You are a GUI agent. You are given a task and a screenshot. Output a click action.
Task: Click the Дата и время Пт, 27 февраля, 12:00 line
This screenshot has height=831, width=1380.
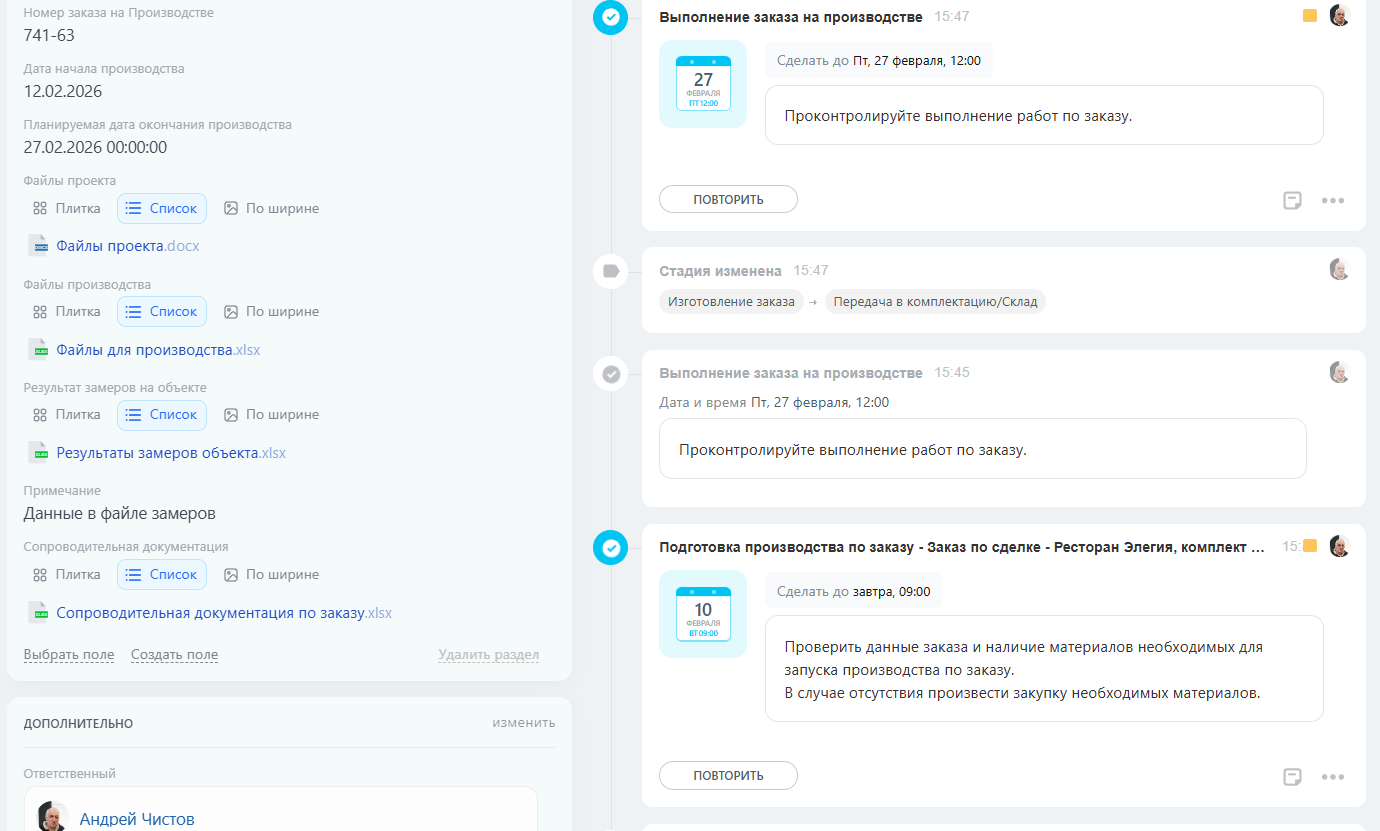[774, 402]
